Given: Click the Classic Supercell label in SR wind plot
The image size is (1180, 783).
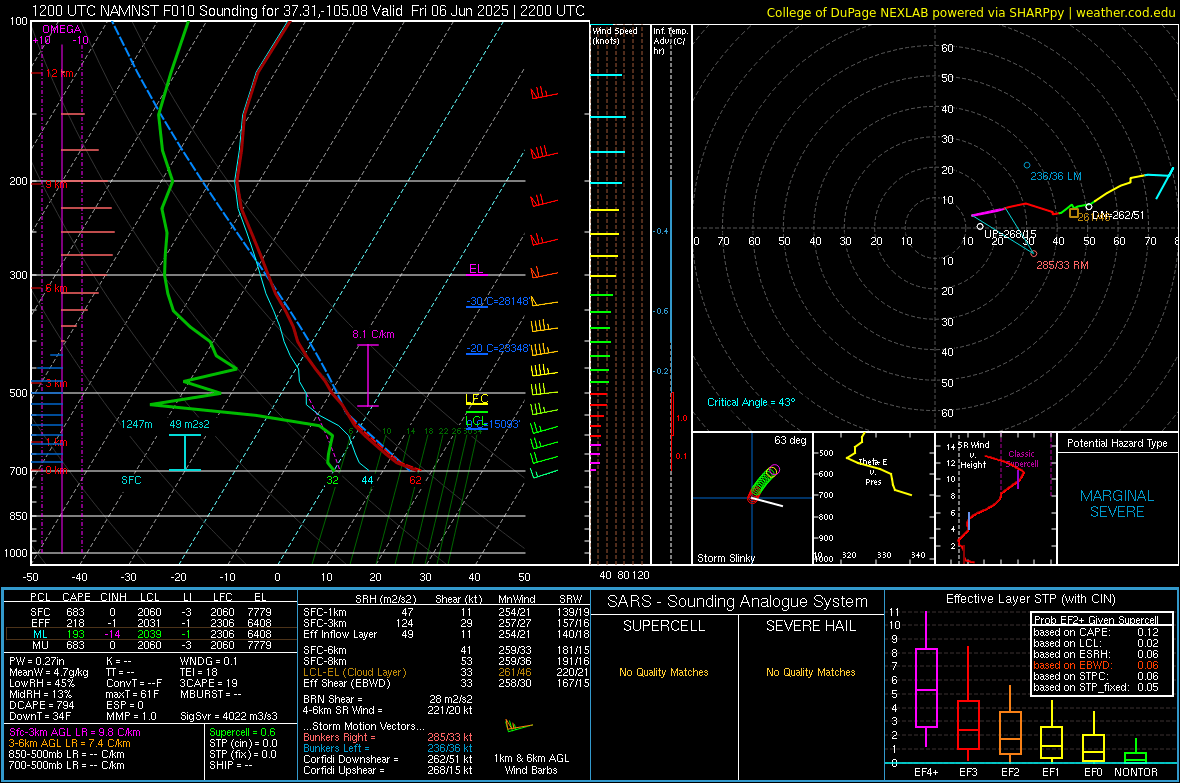Looking at the screenshot, I should click(x=1022, y=459).
